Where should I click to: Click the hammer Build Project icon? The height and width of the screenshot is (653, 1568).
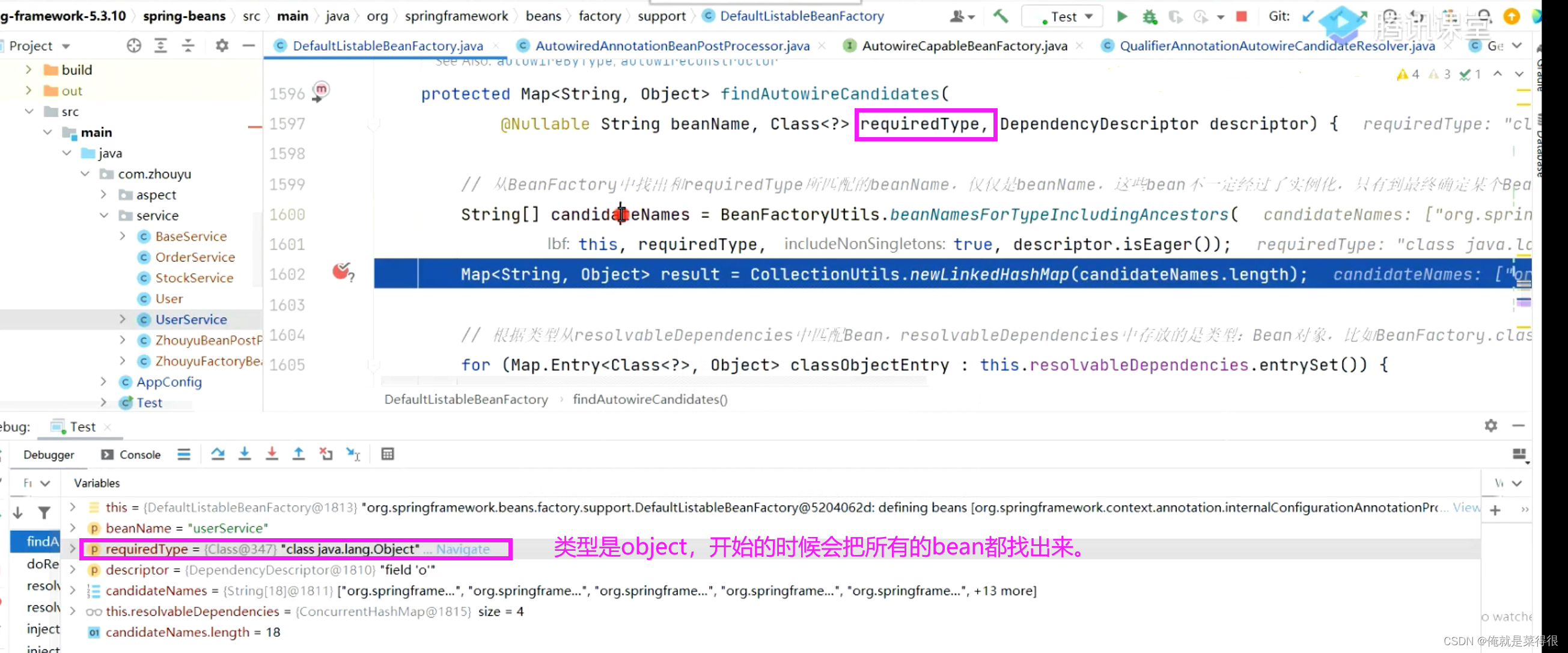tap(1000, 16)
